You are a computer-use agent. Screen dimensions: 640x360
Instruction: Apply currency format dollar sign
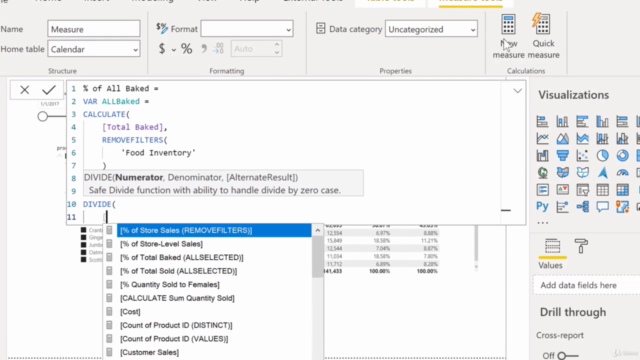tap(162, 49)
